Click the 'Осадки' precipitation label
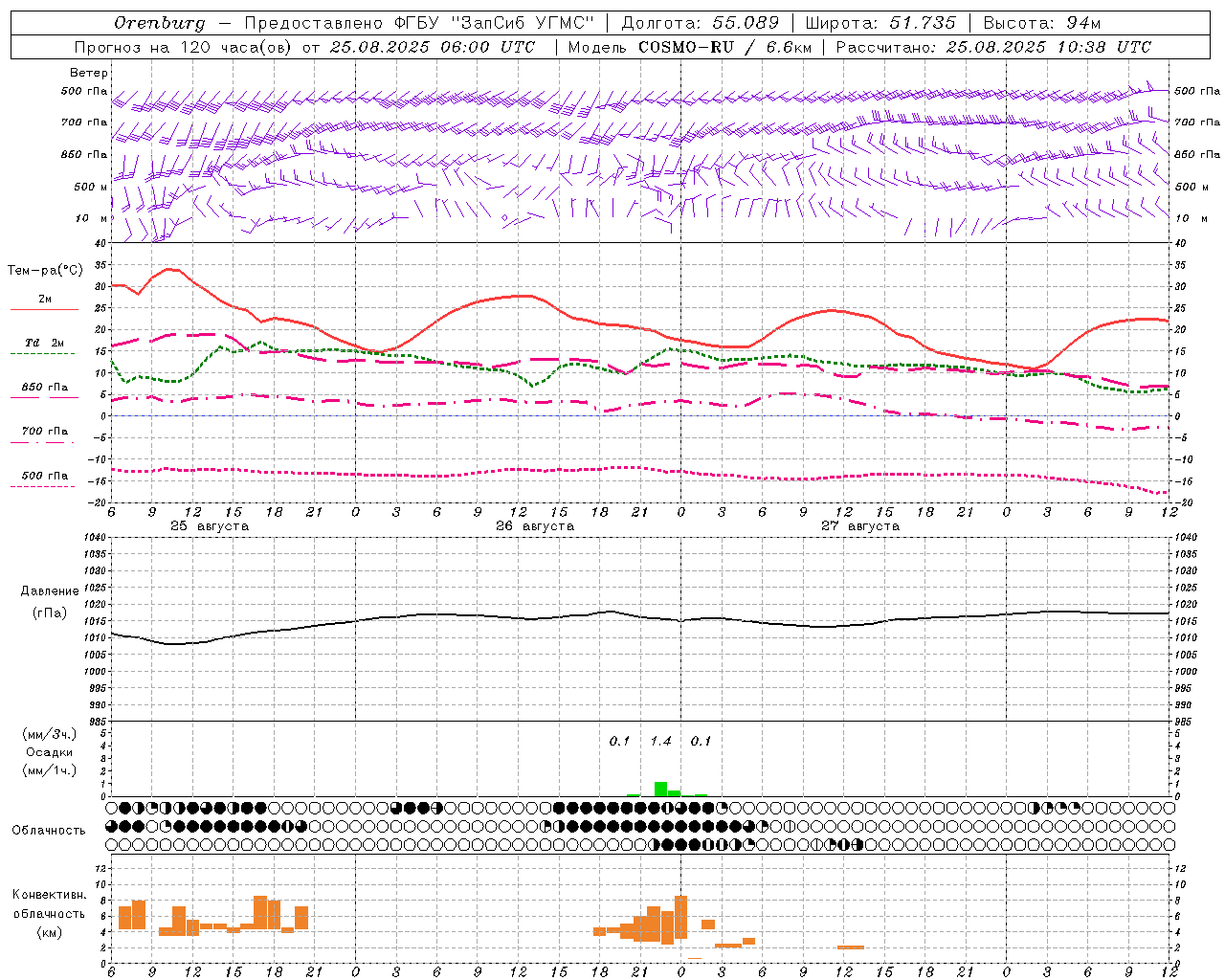This screenshot has width=1225, height=980. 49,752
